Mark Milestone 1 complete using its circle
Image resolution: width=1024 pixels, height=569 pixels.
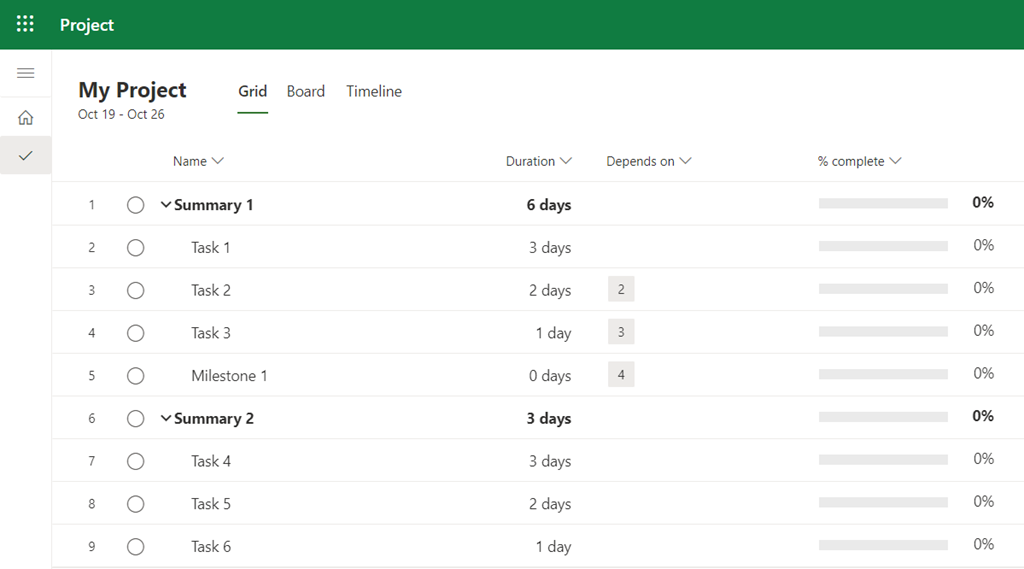pyautogui.click(x=136, y=376)
